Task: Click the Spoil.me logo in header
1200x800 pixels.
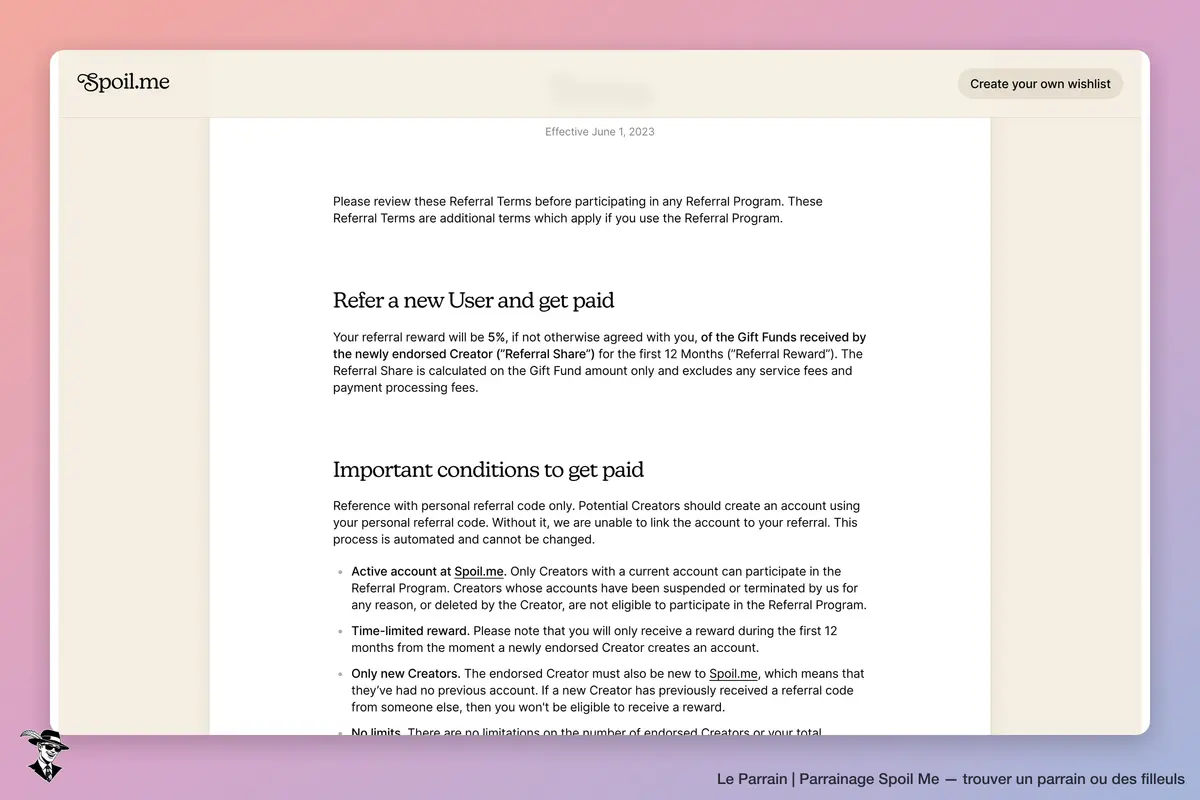Action: coord(123,83)
